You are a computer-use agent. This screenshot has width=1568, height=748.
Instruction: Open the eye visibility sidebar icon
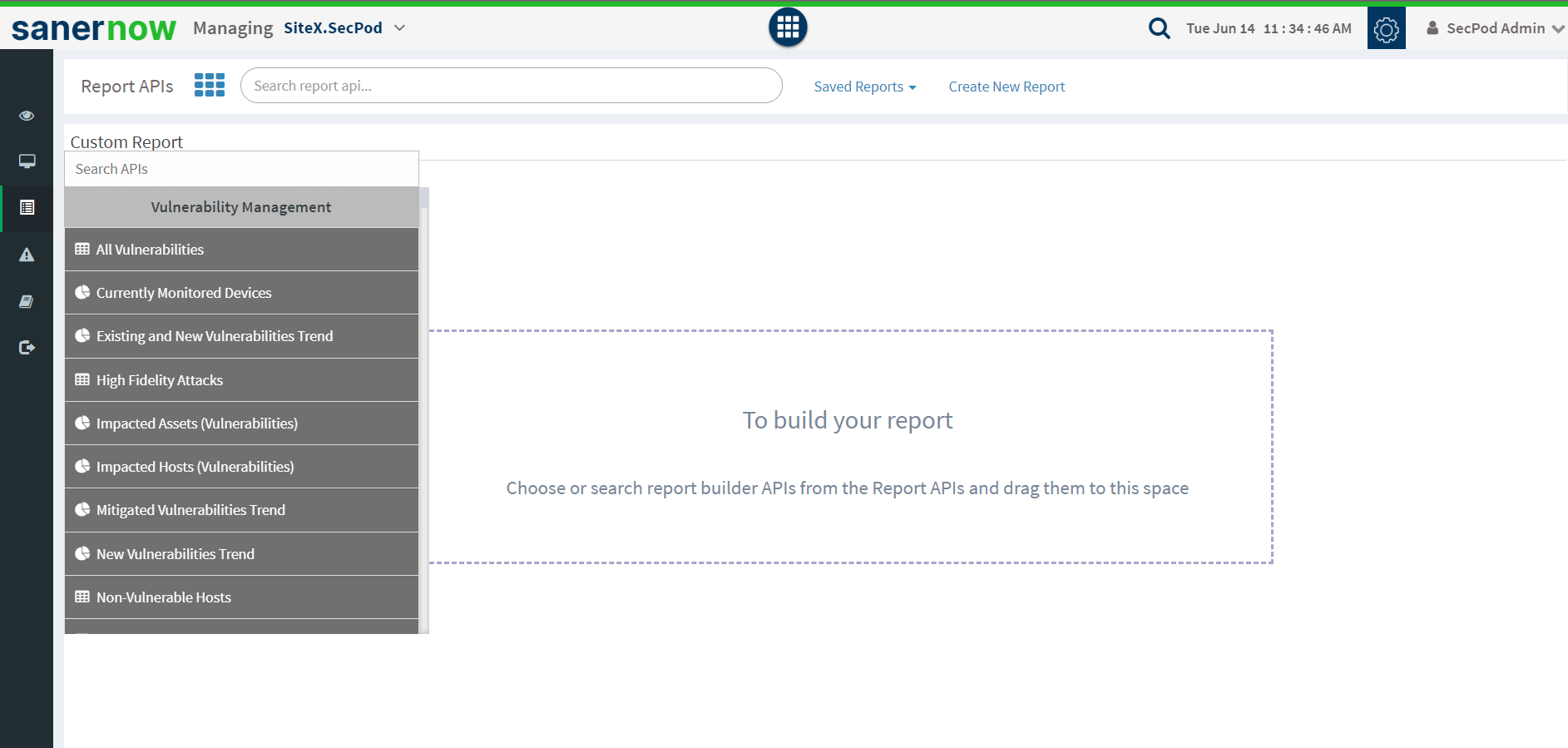click(x=27, y=116)
